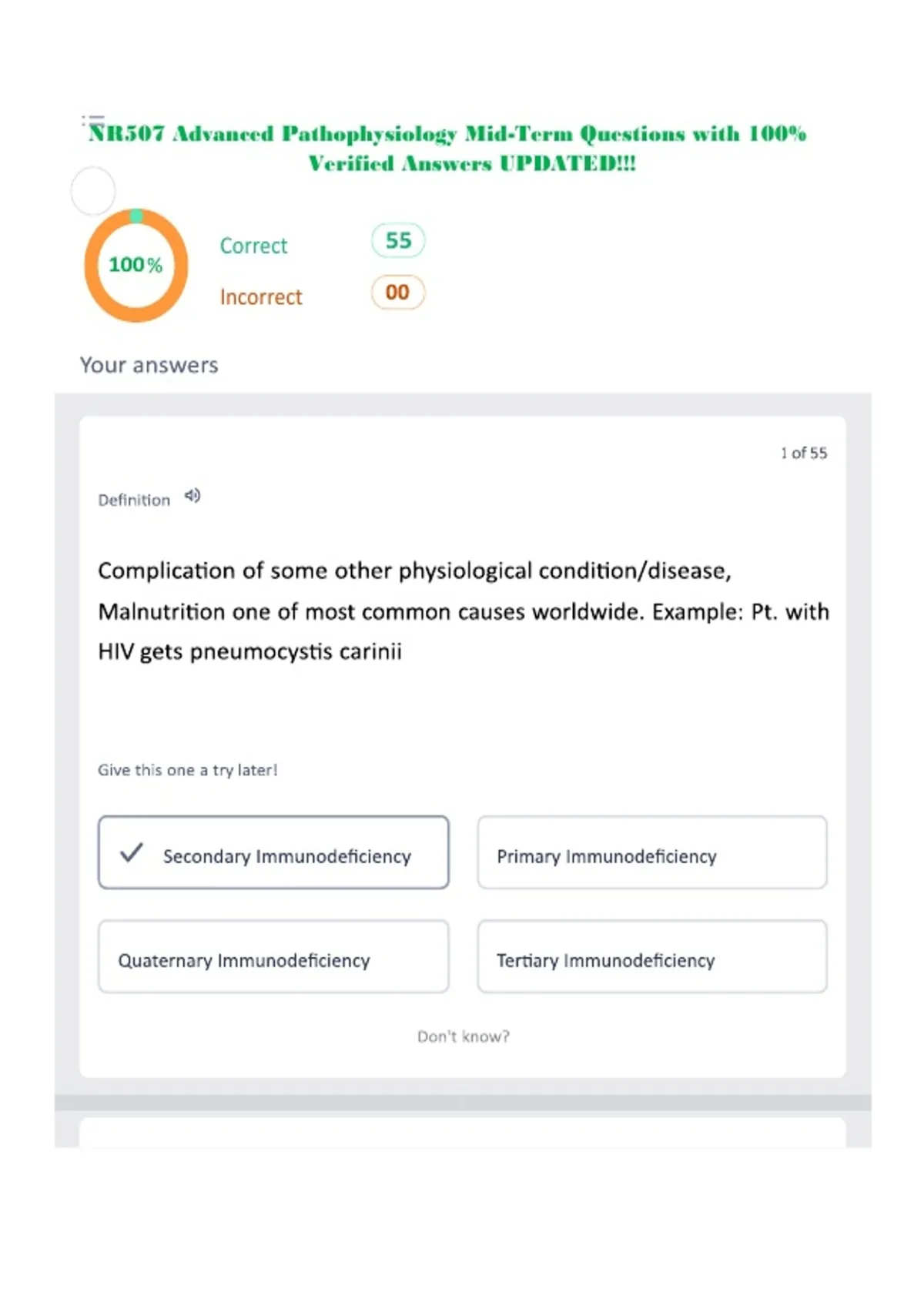Click the Give this one a try later text
The image size is (924, 1309).
[x=187, y=770]
